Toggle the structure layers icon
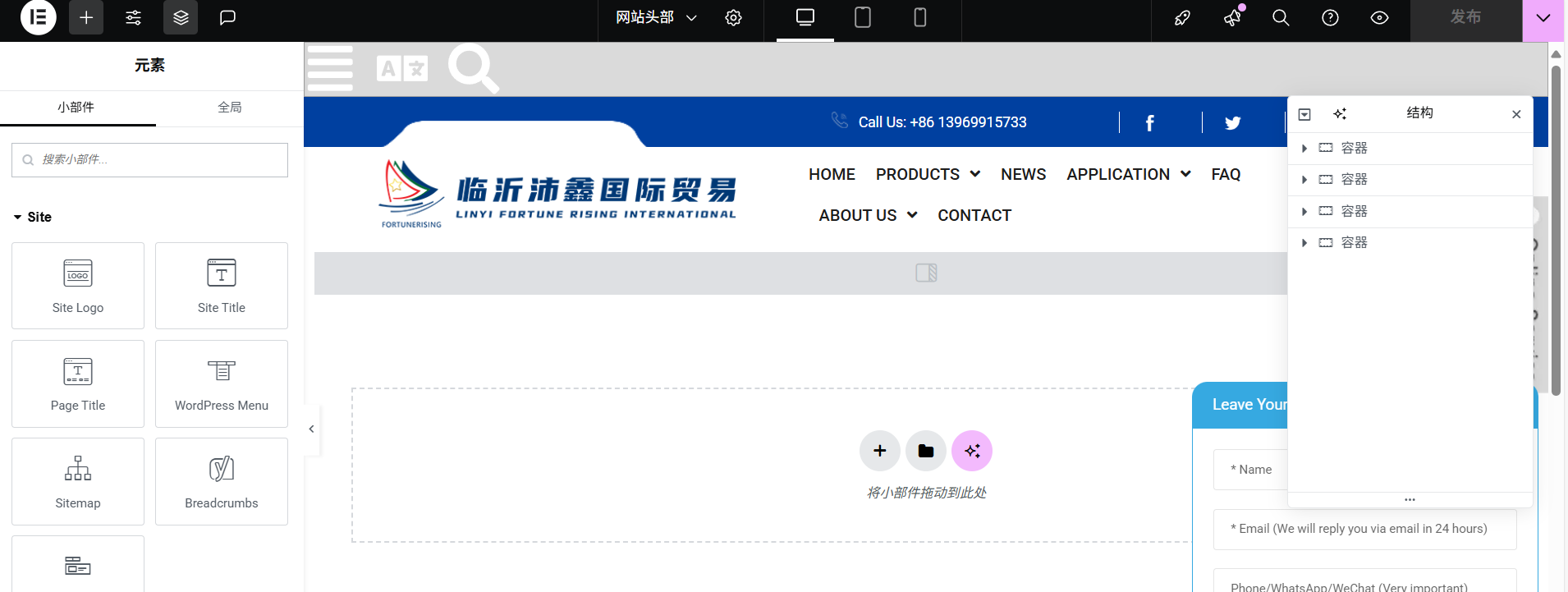The height and width of the screenshot is (592, 1568). 181,17
